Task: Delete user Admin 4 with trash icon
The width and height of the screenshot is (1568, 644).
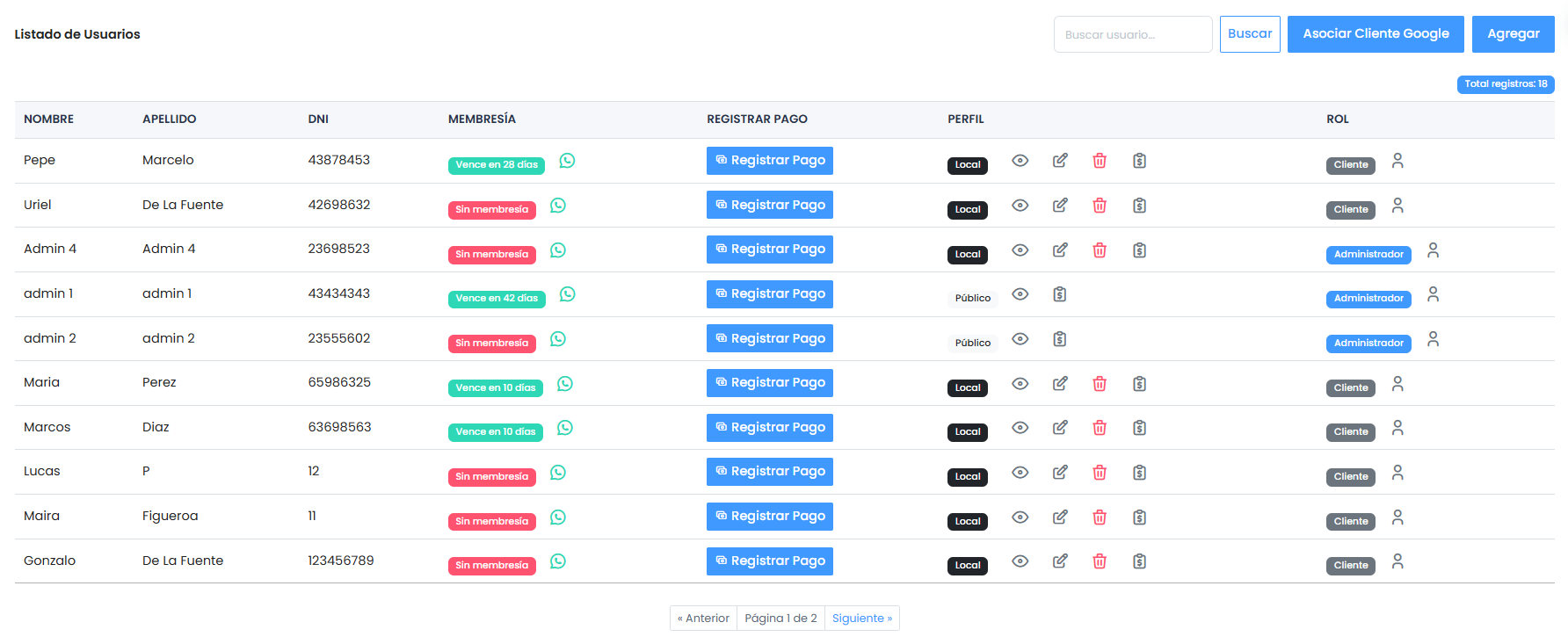Action: pyautogui.click(x=1099, y=250)
